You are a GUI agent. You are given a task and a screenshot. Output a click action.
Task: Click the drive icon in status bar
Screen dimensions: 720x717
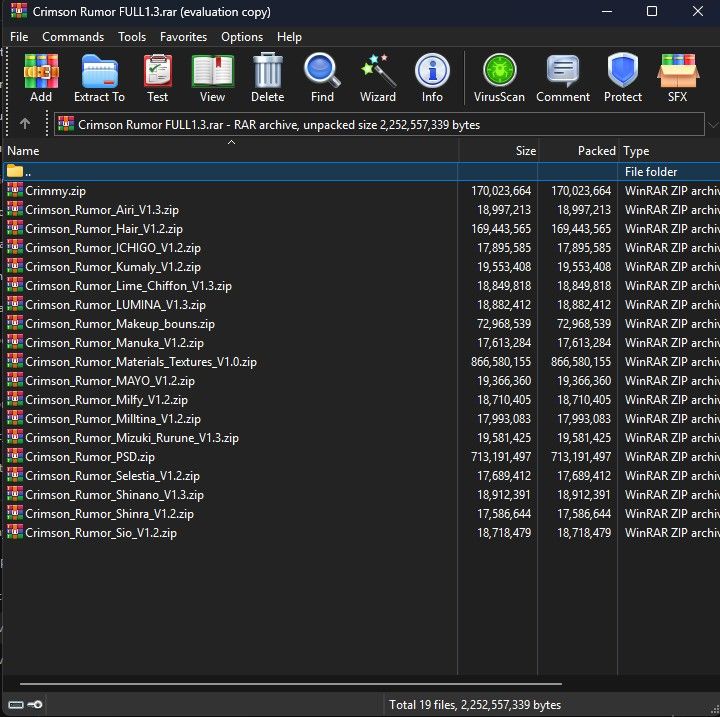click(x=16, y=705)
